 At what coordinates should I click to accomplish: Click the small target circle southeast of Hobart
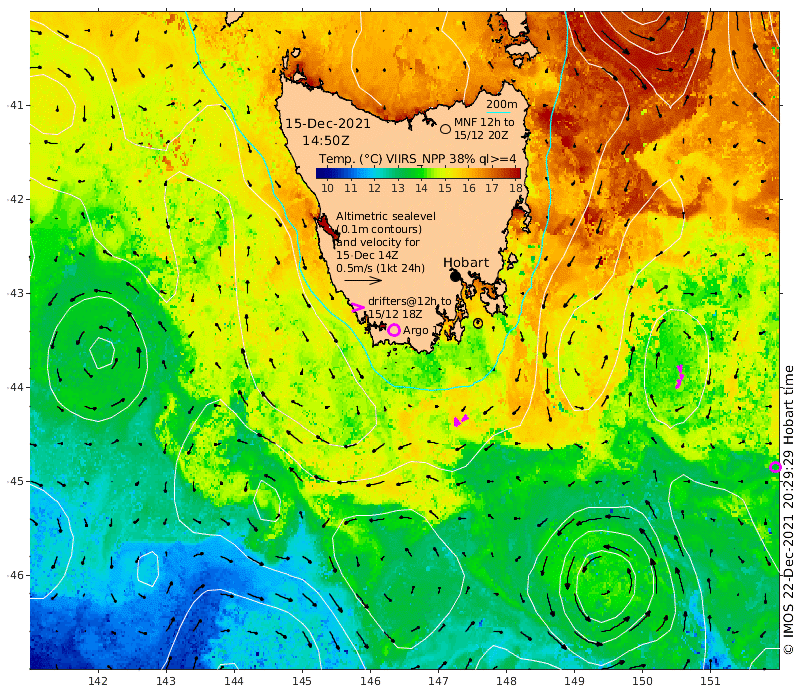478,323
